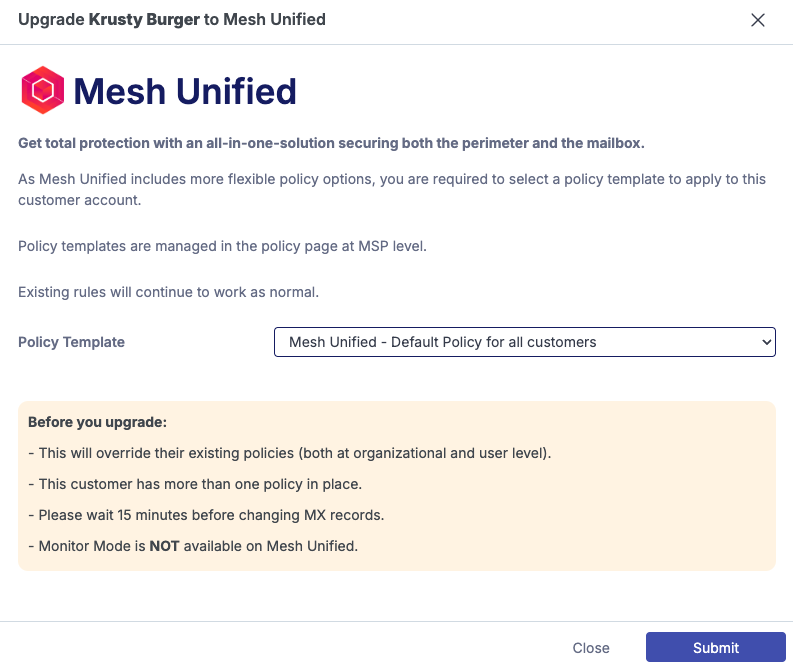
Task: Click the X icon to dismiss dialog
Action: [758, 20]
